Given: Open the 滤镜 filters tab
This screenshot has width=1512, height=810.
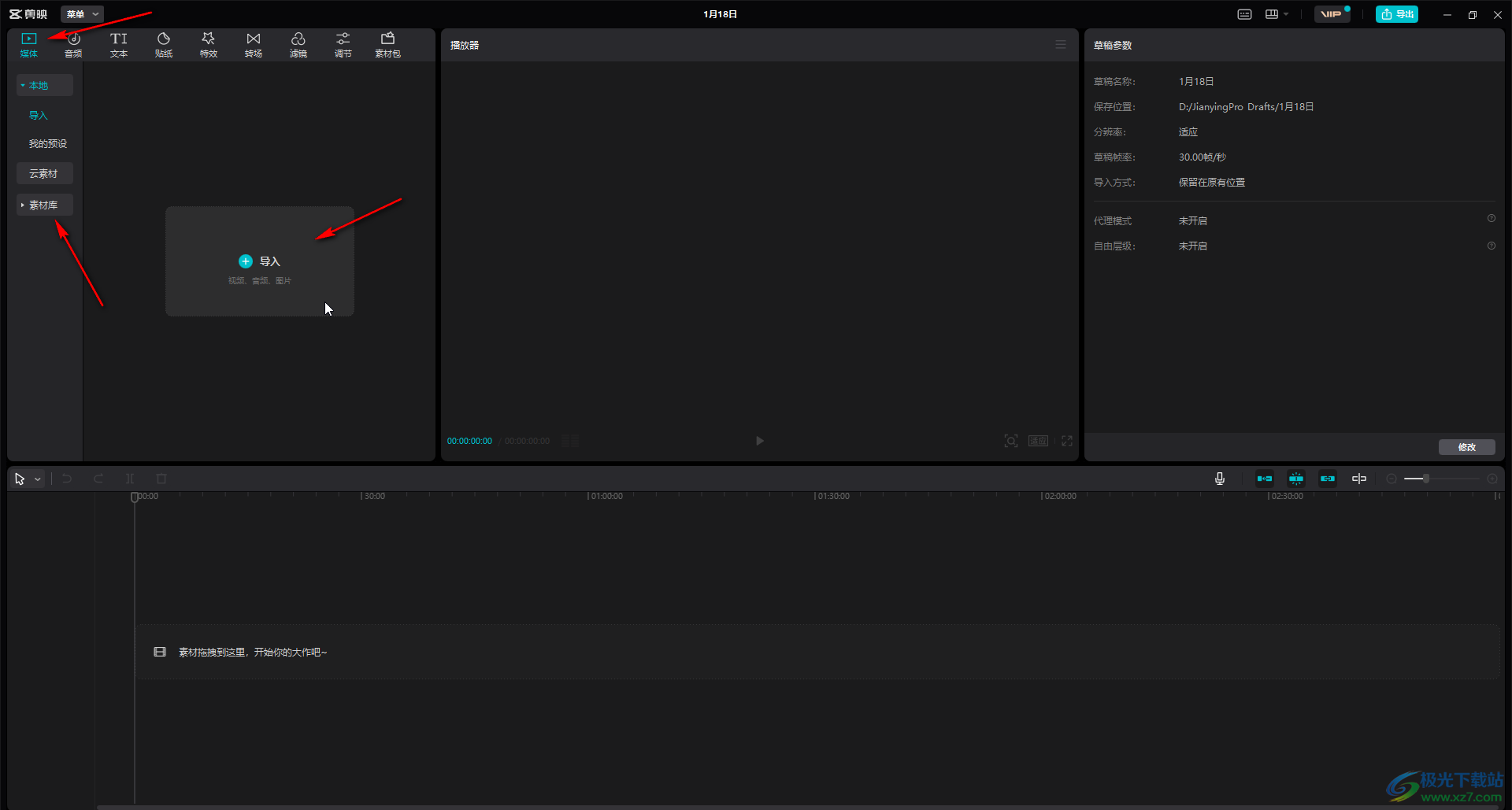Looking at the screenshot, I should (298, 45).
